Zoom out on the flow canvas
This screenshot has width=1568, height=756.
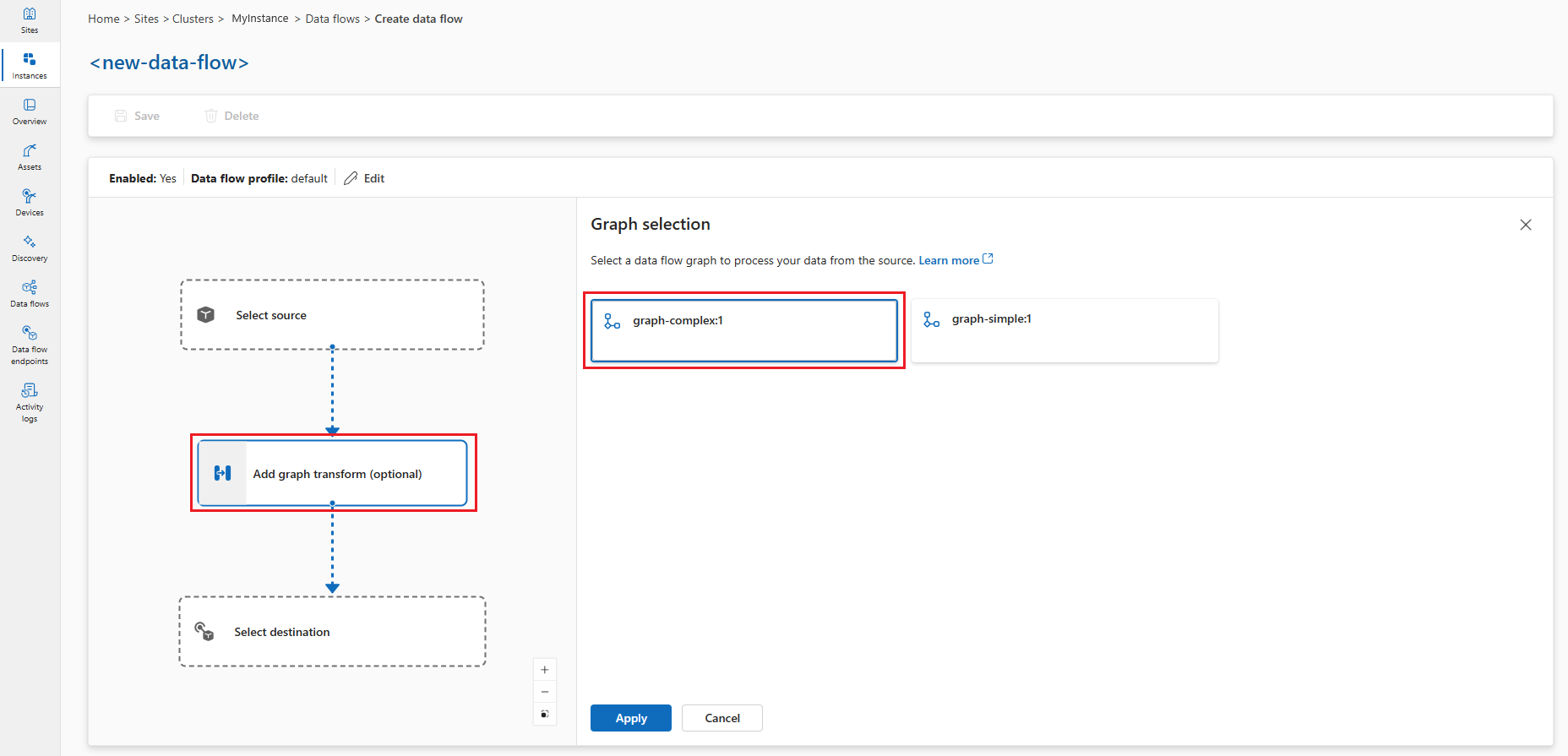[x=545, y=692]
